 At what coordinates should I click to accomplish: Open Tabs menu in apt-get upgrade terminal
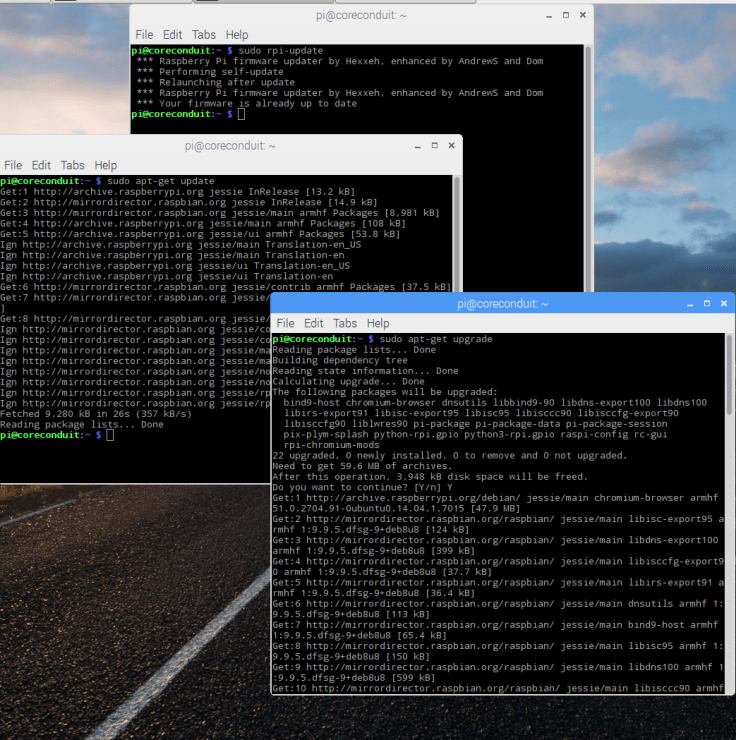coord(345,323)
